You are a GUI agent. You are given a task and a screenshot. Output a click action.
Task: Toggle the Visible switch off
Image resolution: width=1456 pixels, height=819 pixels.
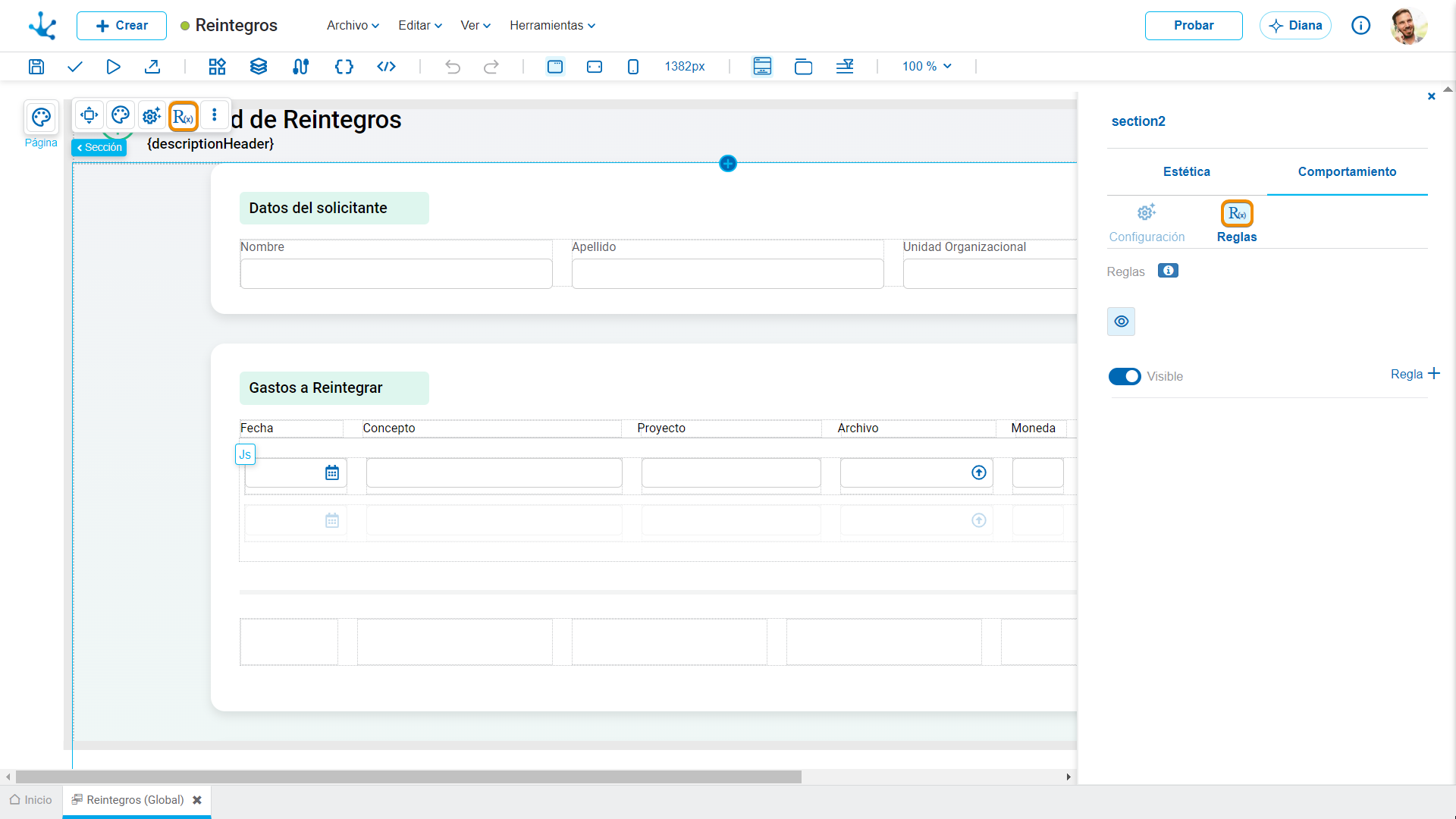point(1125,377)
